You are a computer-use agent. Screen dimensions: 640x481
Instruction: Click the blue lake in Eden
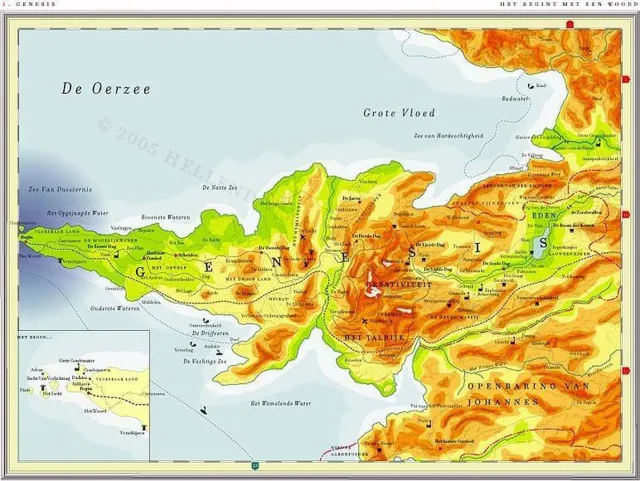pos(541,246)
